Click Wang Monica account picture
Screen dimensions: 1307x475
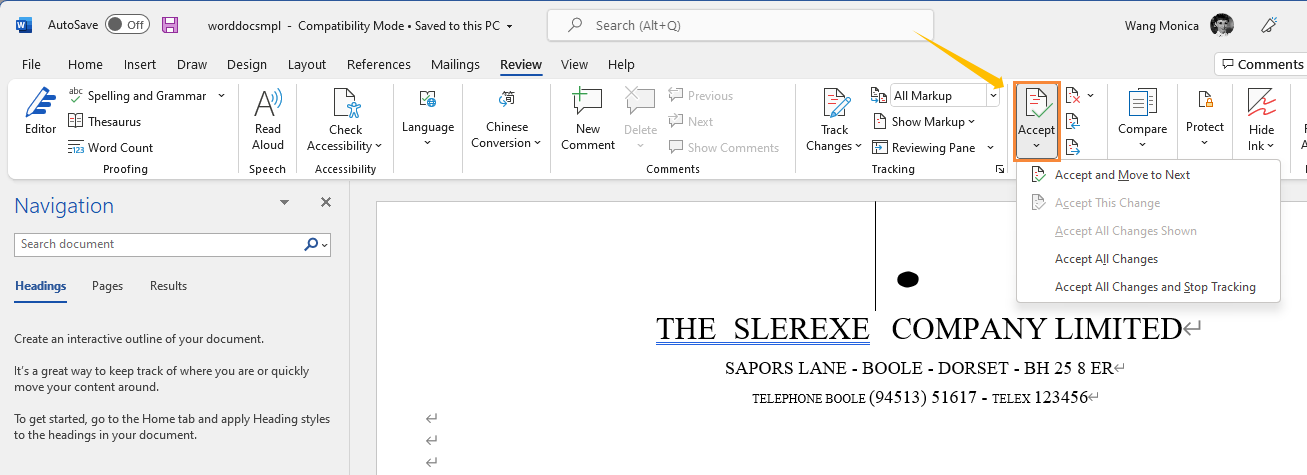click(1221, 25)
